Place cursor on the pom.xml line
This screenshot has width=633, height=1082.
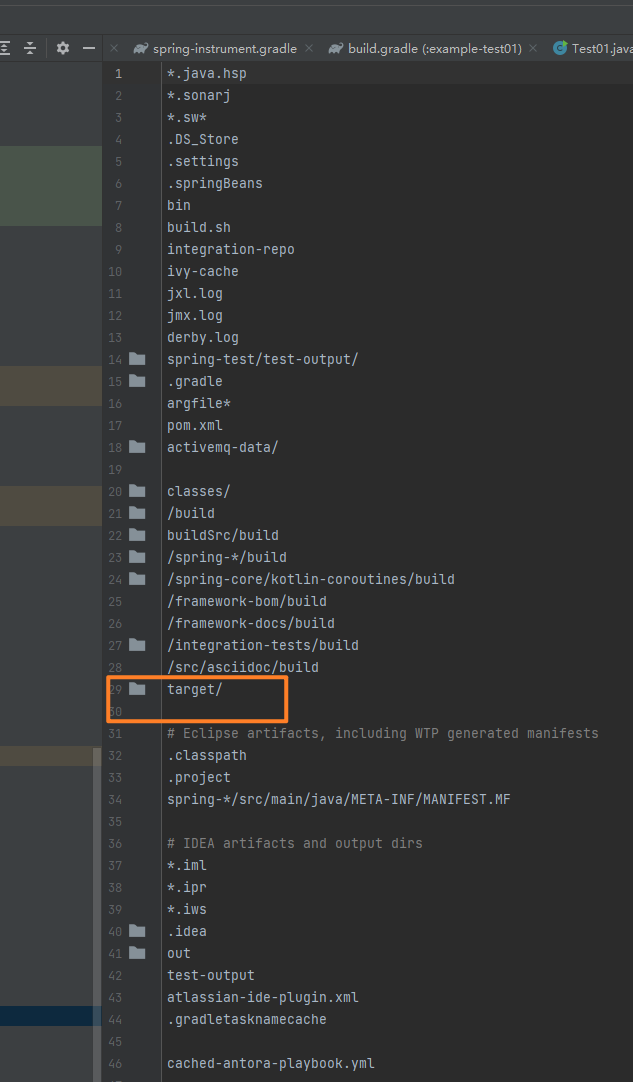pos(195,425)
